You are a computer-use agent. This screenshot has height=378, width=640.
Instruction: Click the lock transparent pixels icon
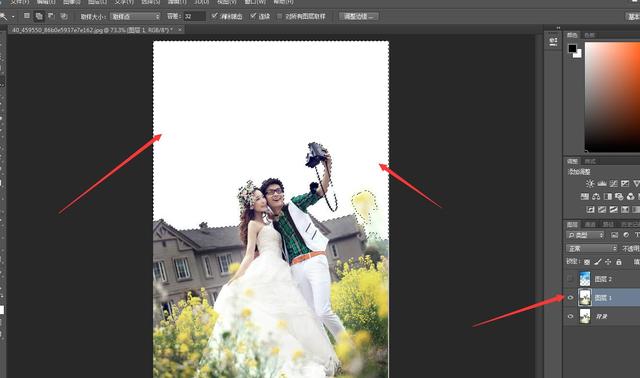click(587, 262)
